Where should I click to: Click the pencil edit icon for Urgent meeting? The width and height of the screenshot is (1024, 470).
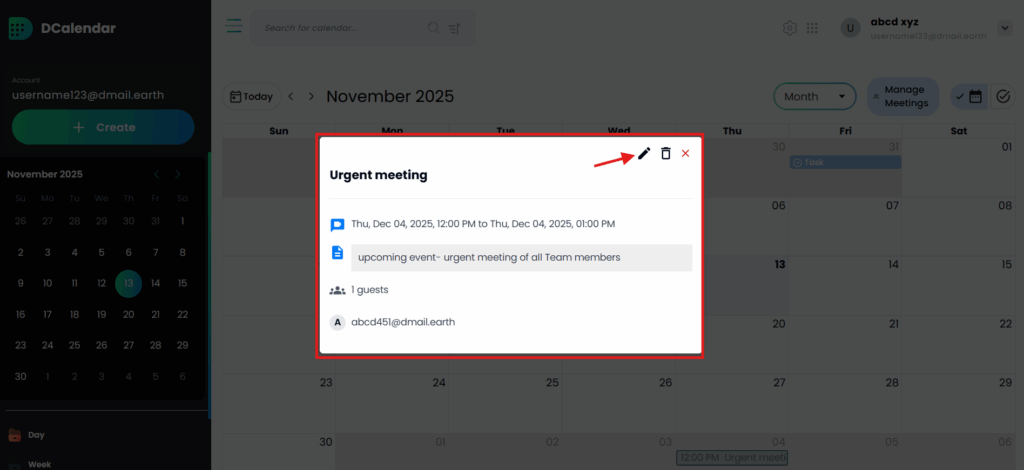[644, 153]
